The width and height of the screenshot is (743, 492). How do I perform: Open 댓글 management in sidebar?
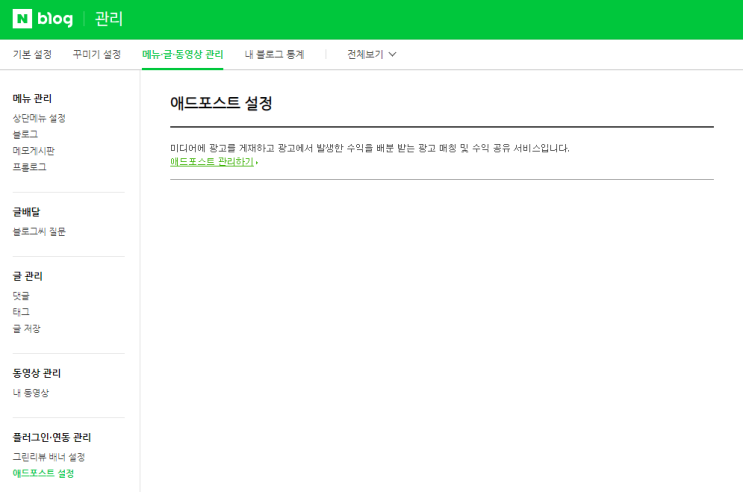point(21,296)
